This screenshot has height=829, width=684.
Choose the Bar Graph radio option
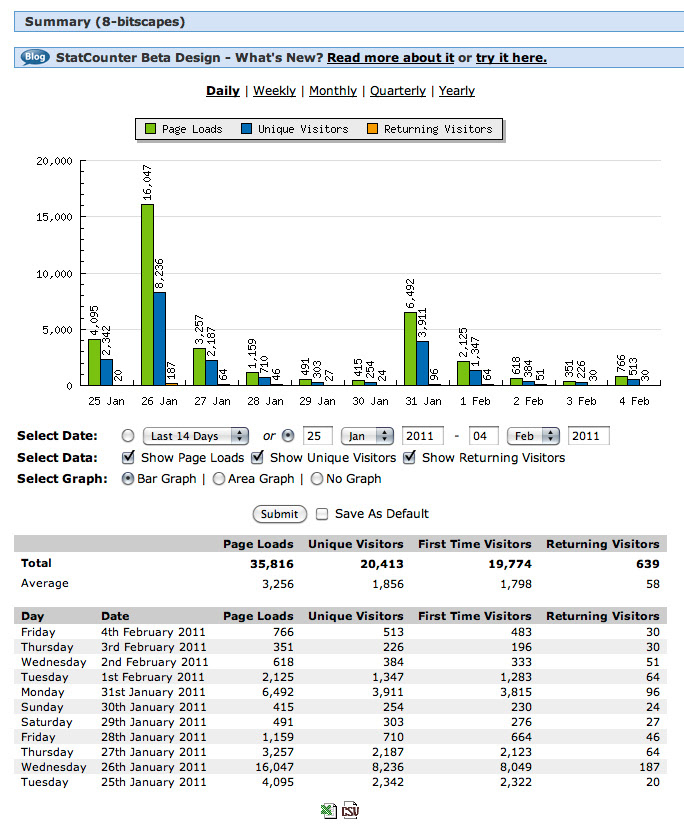(x=127, y=478)
